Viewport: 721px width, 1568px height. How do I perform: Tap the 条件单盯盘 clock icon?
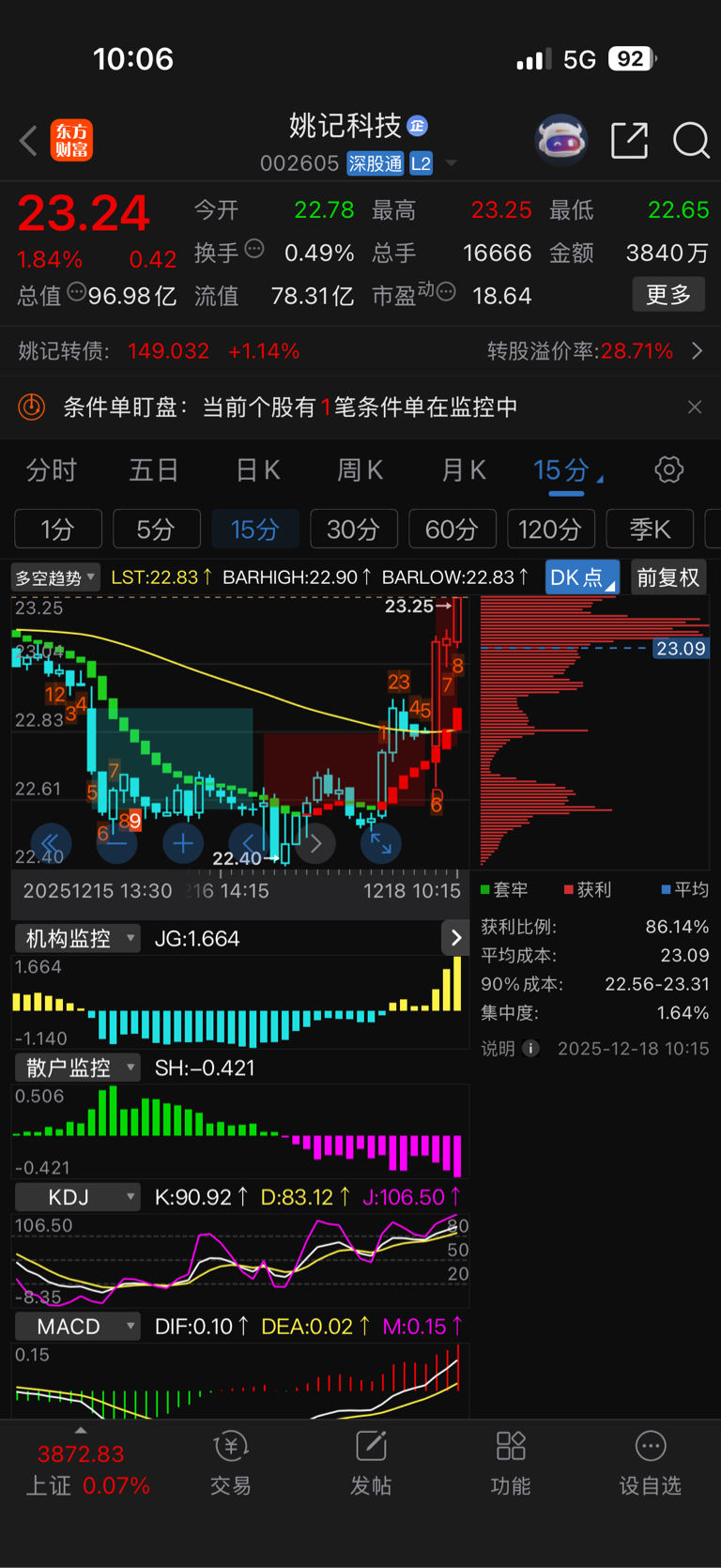pyautogui.click(x=32, y=407)
